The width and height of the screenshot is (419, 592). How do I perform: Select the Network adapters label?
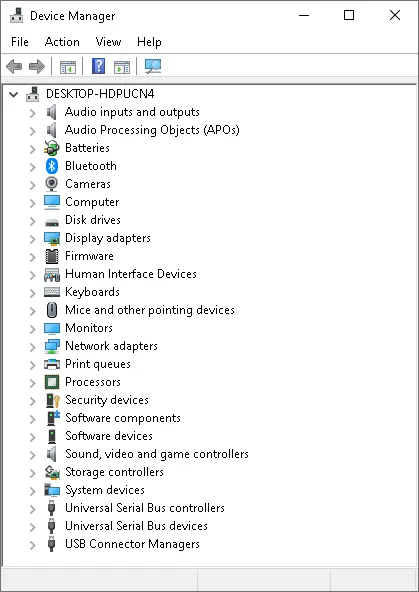click(111, 346)
